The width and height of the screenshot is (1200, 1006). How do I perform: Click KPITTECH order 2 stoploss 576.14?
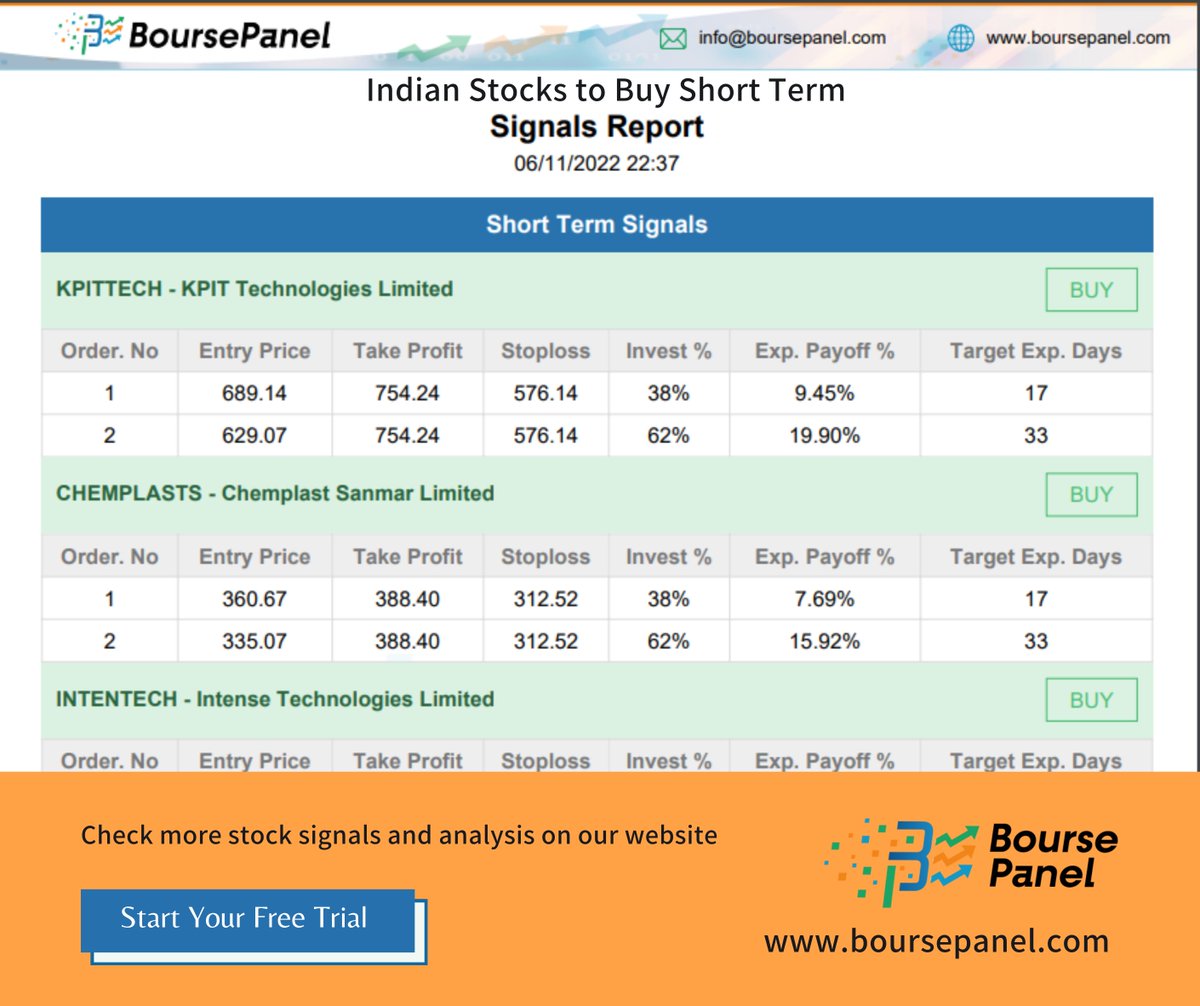pyautogui.click(x=545, y=435)
